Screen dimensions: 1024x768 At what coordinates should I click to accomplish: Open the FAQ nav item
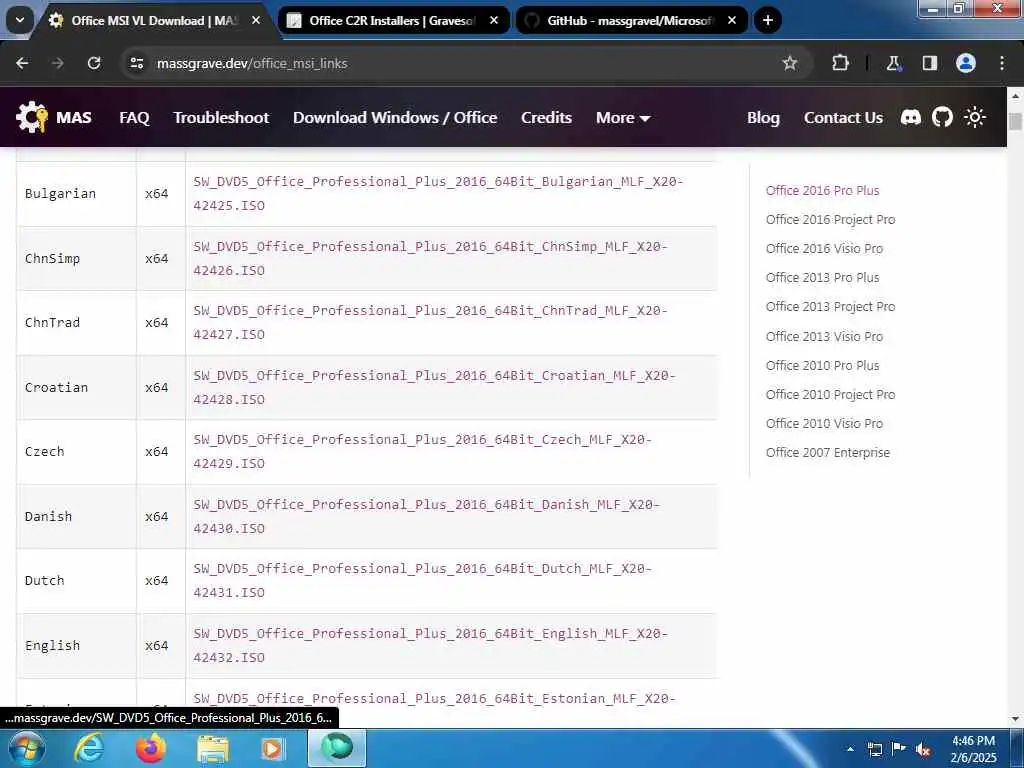click(x=134, y=118)
